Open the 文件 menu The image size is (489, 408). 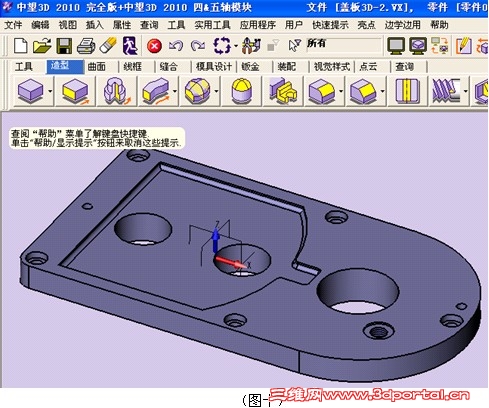tap(13, 25)
